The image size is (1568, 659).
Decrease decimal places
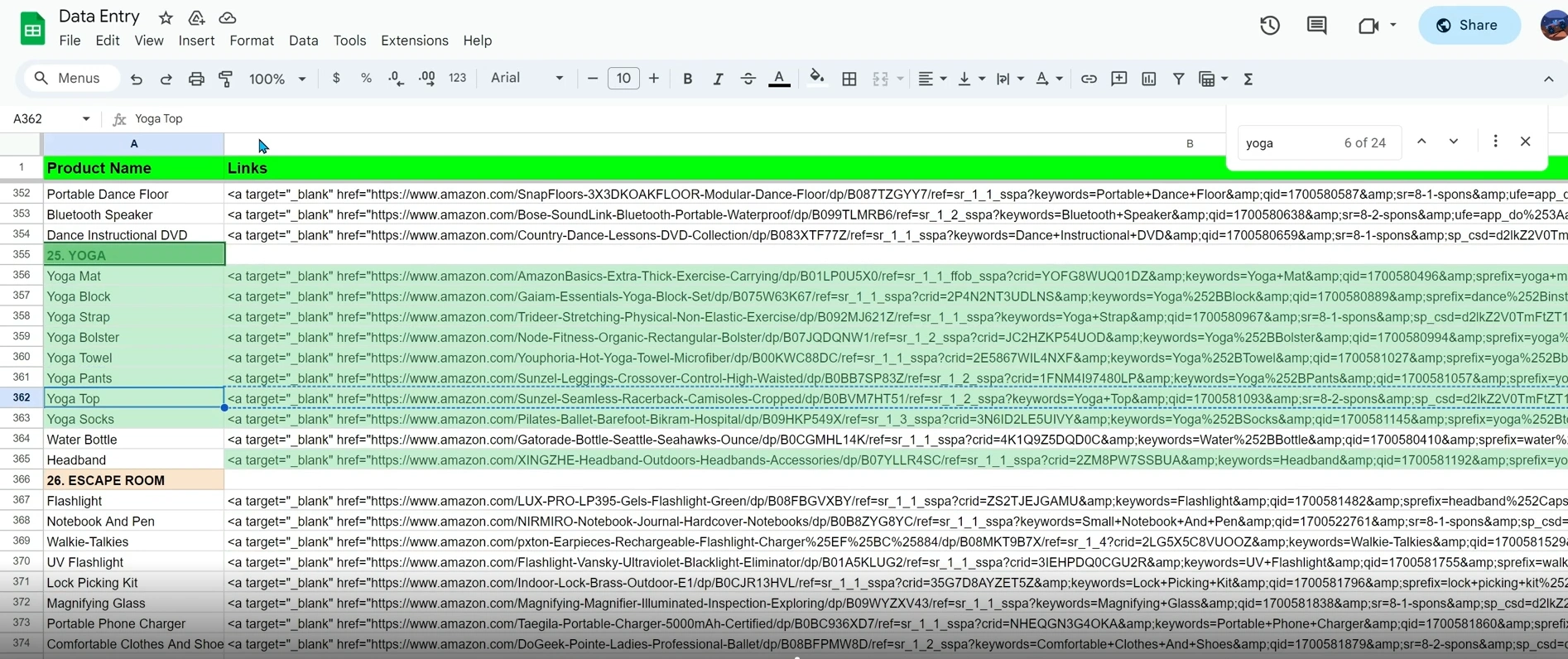coord(396,78)
